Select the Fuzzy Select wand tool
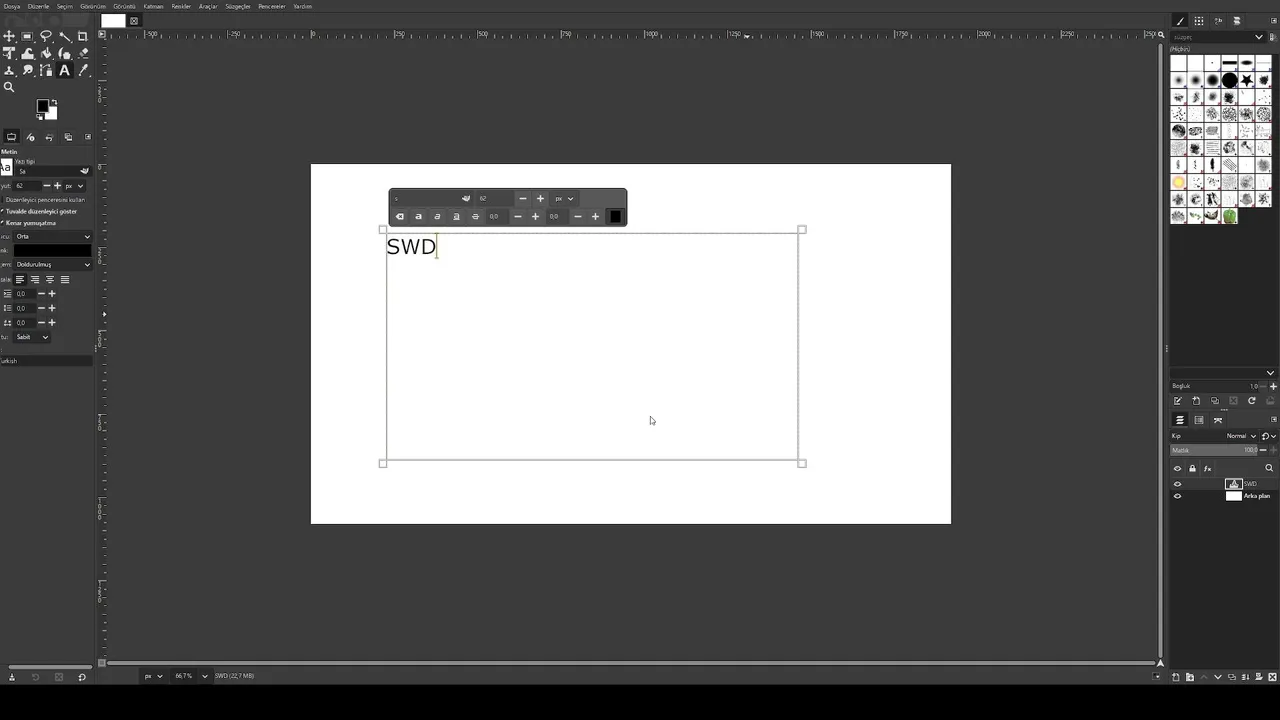1280x720 pixels. [65, 36]
